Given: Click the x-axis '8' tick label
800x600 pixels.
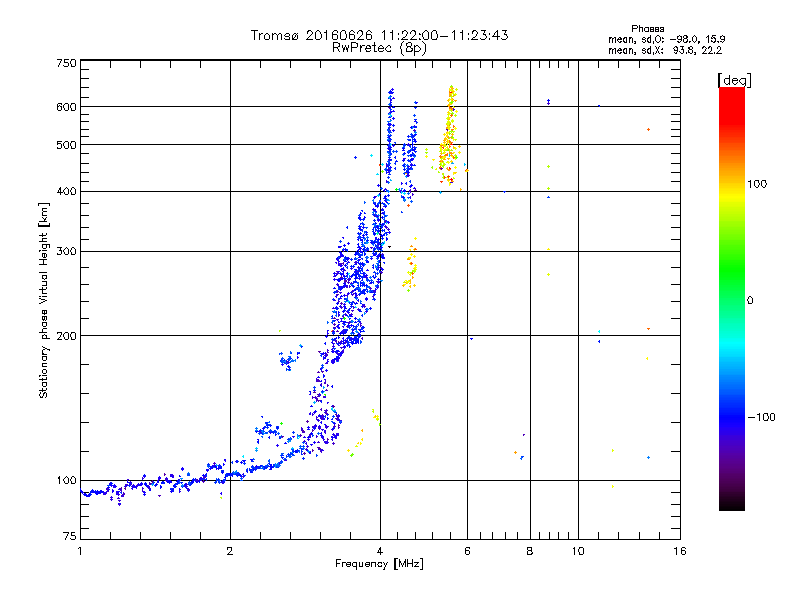Looking at the screenshot, I should [530, 551].
